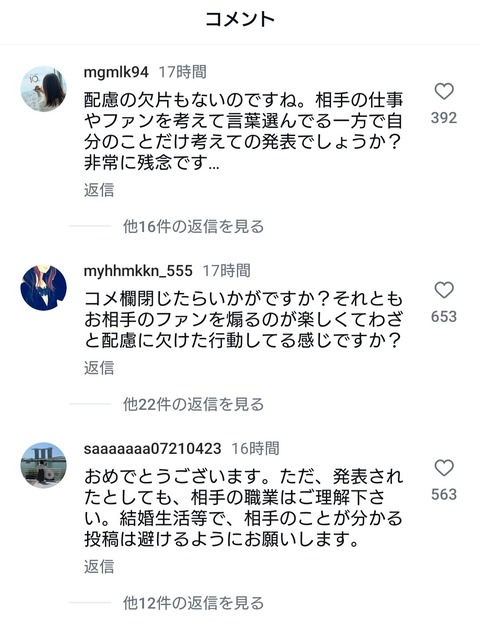Open username mgmlk94 profile link
480x634 pixels.
coord(116,72)
